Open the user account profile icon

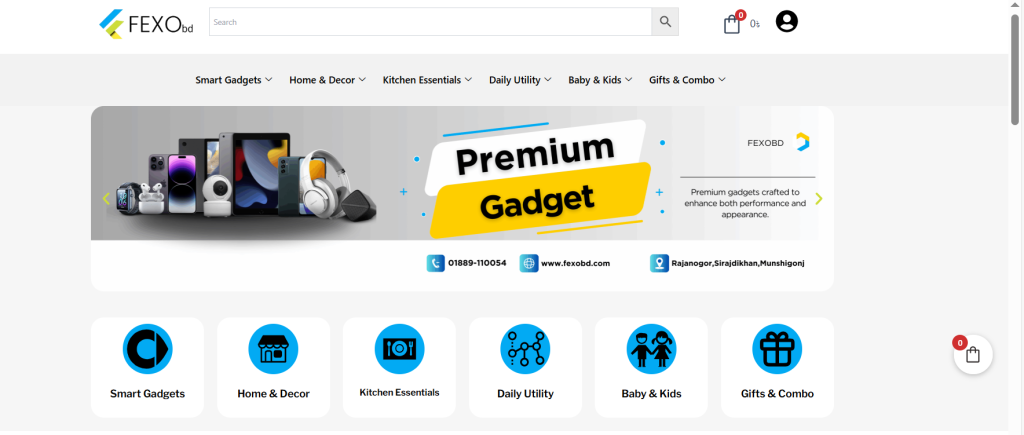[787, 22]
